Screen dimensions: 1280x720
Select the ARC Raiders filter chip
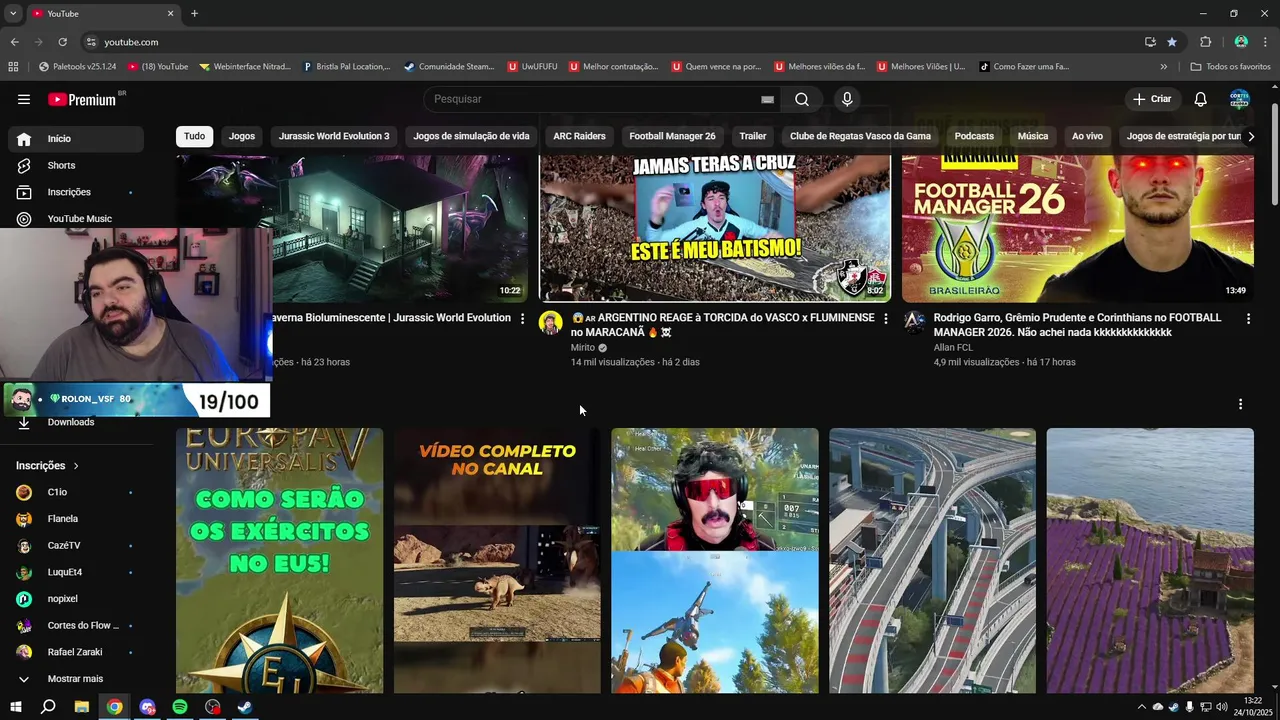point(579,136)
